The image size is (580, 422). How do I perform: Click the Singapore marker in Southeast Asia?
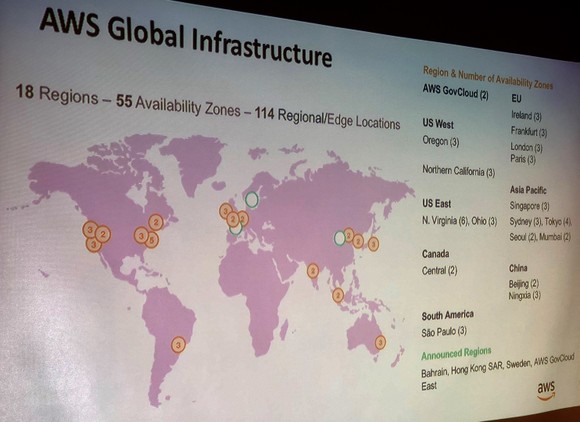(338, 295)
